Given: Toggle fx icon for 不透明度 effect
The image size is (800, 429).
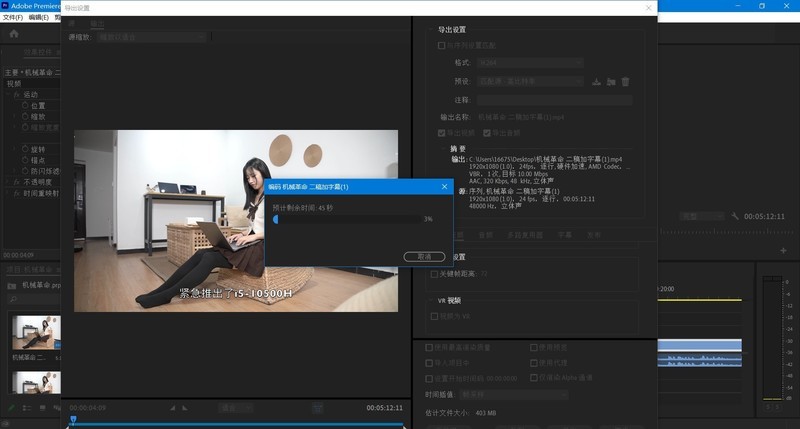Looking at the screenshot, I should [x=17, y=182].
